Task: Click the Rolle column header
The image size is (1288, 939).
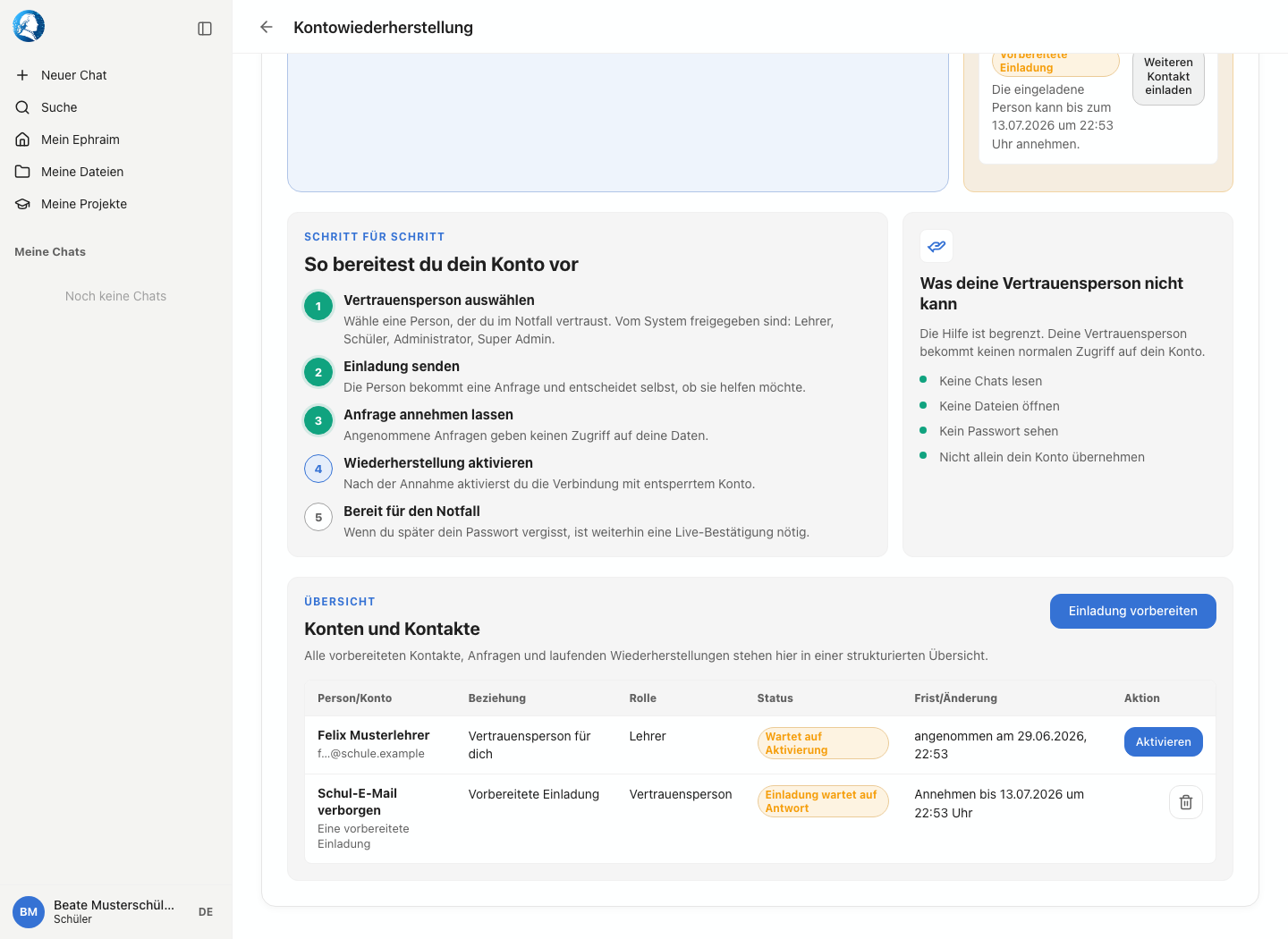Action: coord(642,698)
